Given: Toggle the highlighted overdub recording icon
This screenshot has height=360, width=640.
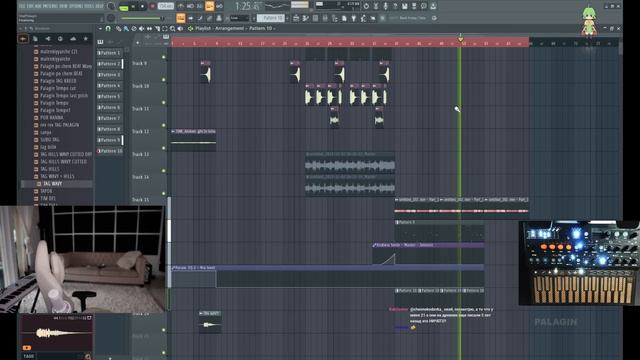Looking at the screenshot, I should (209, 6).
